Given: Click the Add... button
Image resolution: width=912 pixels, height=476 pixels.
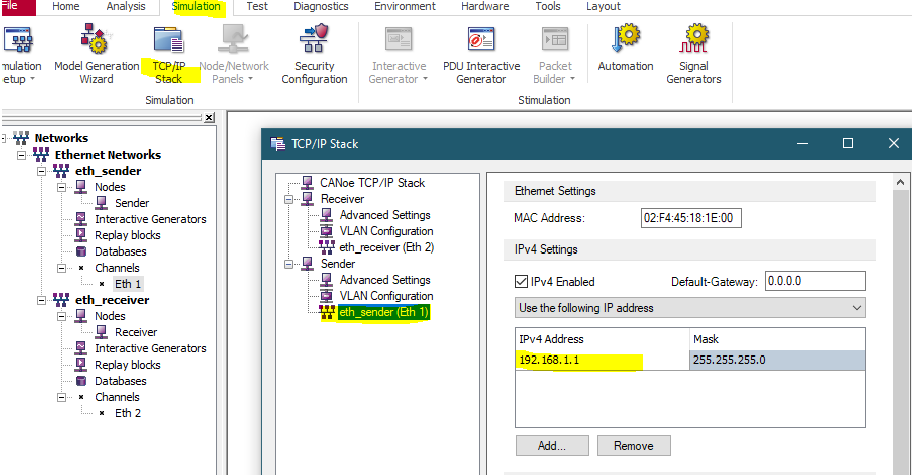Looking at the screenshot, I should 552,446.
